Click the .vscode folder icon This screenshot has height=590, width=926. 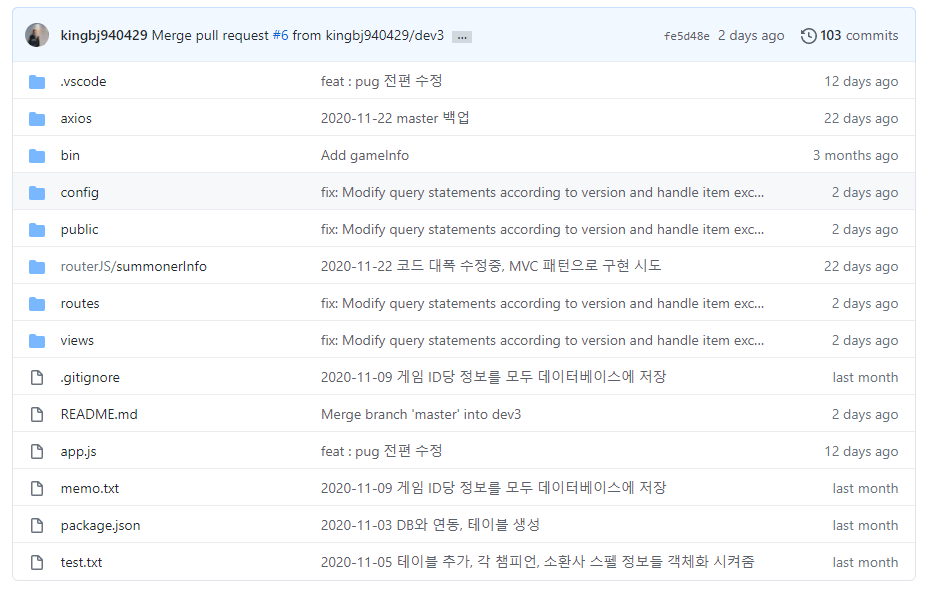tap(37, 82)
